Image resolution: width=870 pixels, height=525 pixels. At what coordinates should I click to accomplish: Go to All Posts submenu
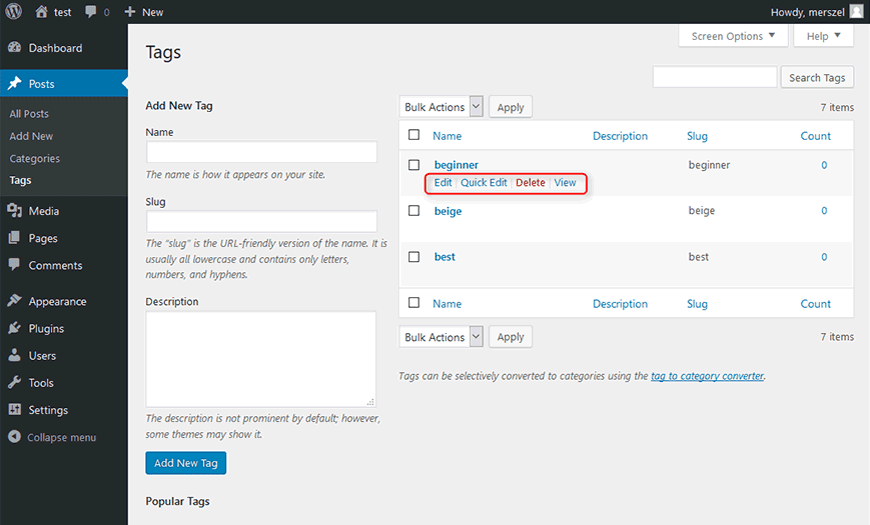point(29,114)
